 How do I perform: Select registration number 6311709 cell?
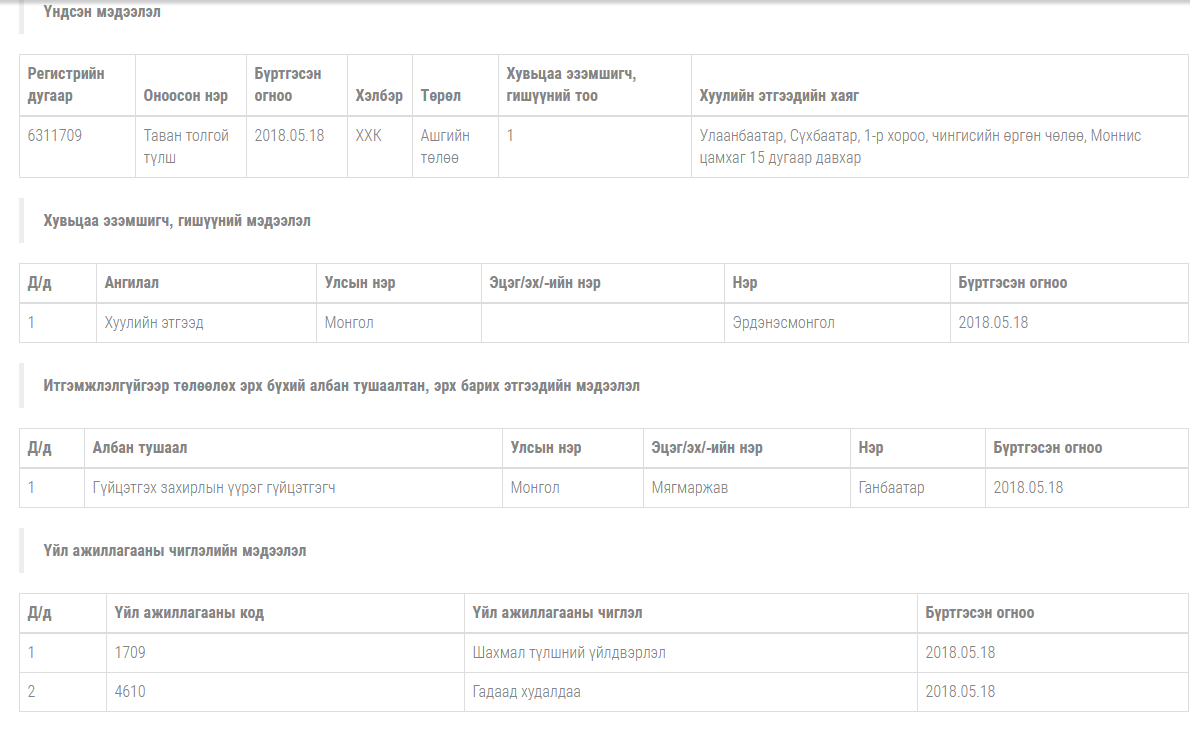(x=55, y=136)
